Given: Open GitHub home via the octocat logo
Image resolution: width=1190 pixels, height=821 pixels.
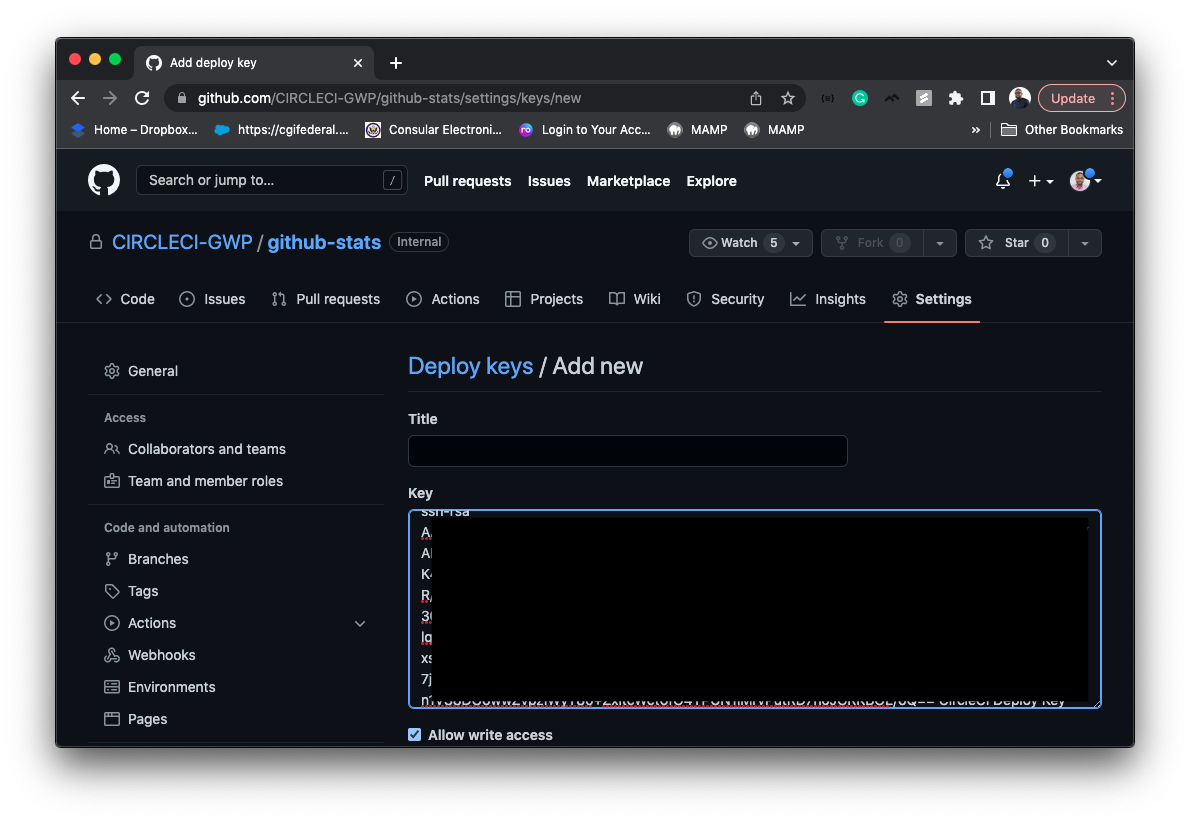Looking at the screenshot, I should pos(104,180).
